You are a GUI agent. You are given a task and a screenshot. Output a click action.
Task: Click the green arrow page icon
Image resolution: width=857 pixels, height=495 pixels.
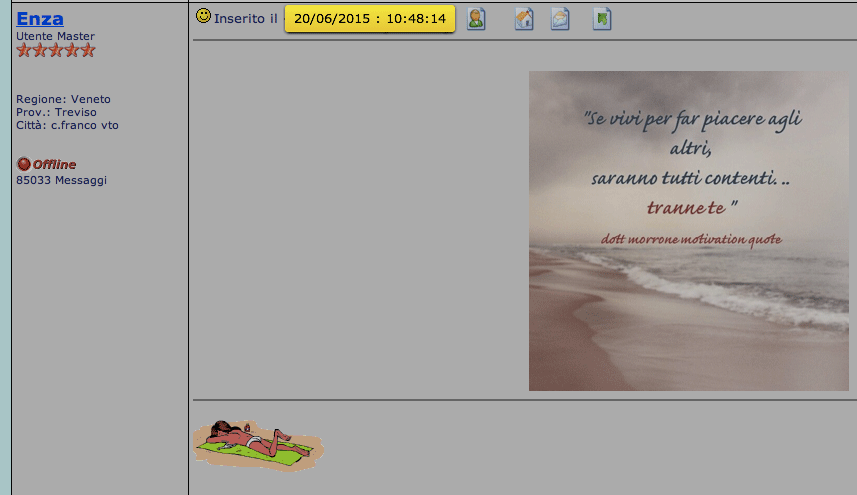click(x=602, y=19)
